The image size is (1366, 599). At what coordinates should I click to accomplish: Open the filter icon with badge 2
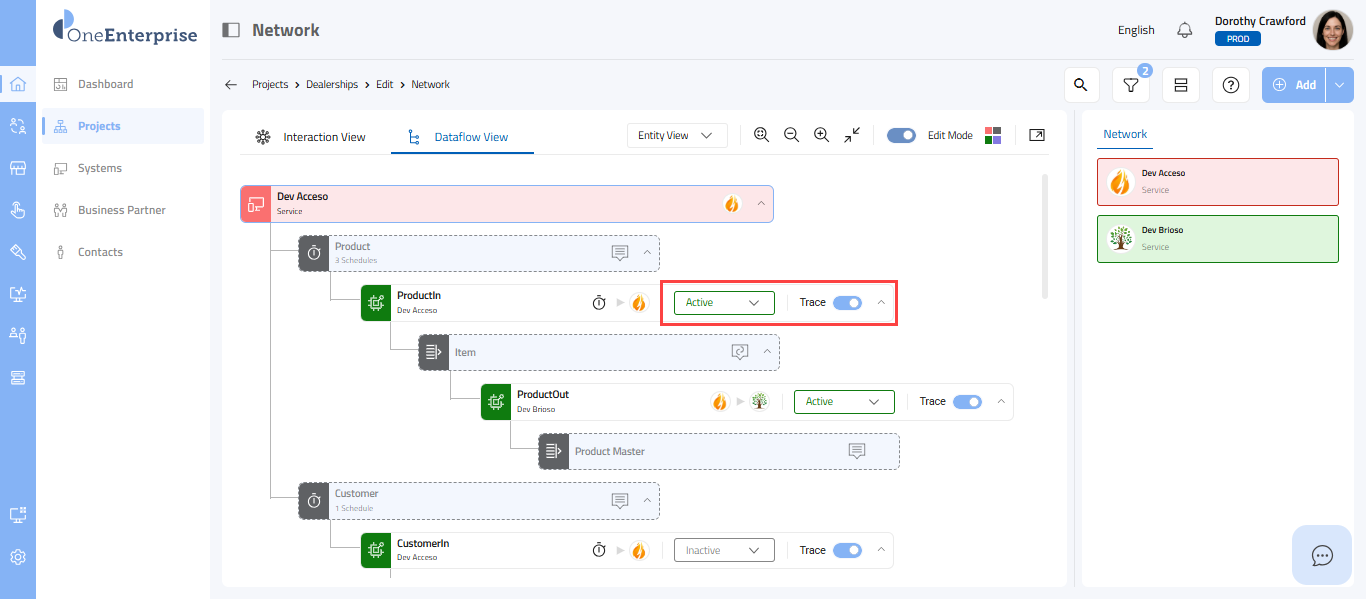1130,85
